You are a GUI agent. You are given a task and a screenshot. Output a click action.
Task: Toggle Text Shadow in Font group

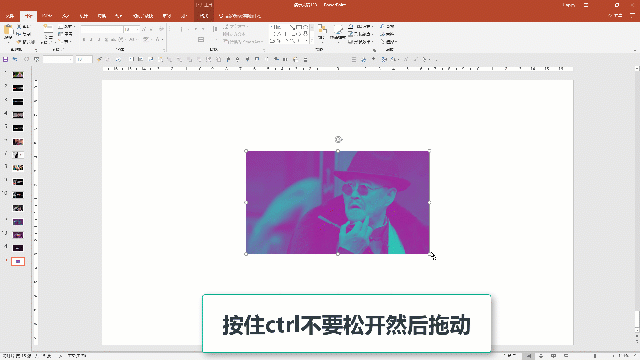coord(106,40)
